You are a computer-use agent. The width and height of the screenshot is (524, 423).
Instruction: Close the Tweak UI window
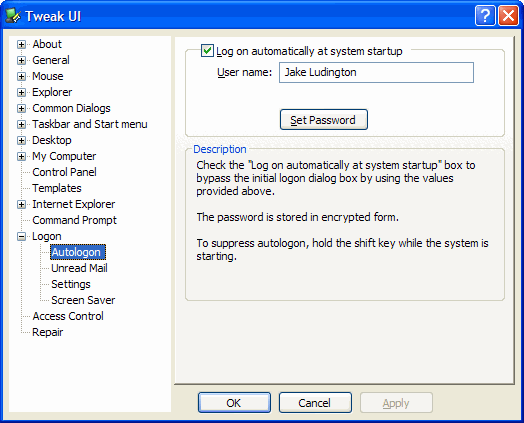point(508,15)
